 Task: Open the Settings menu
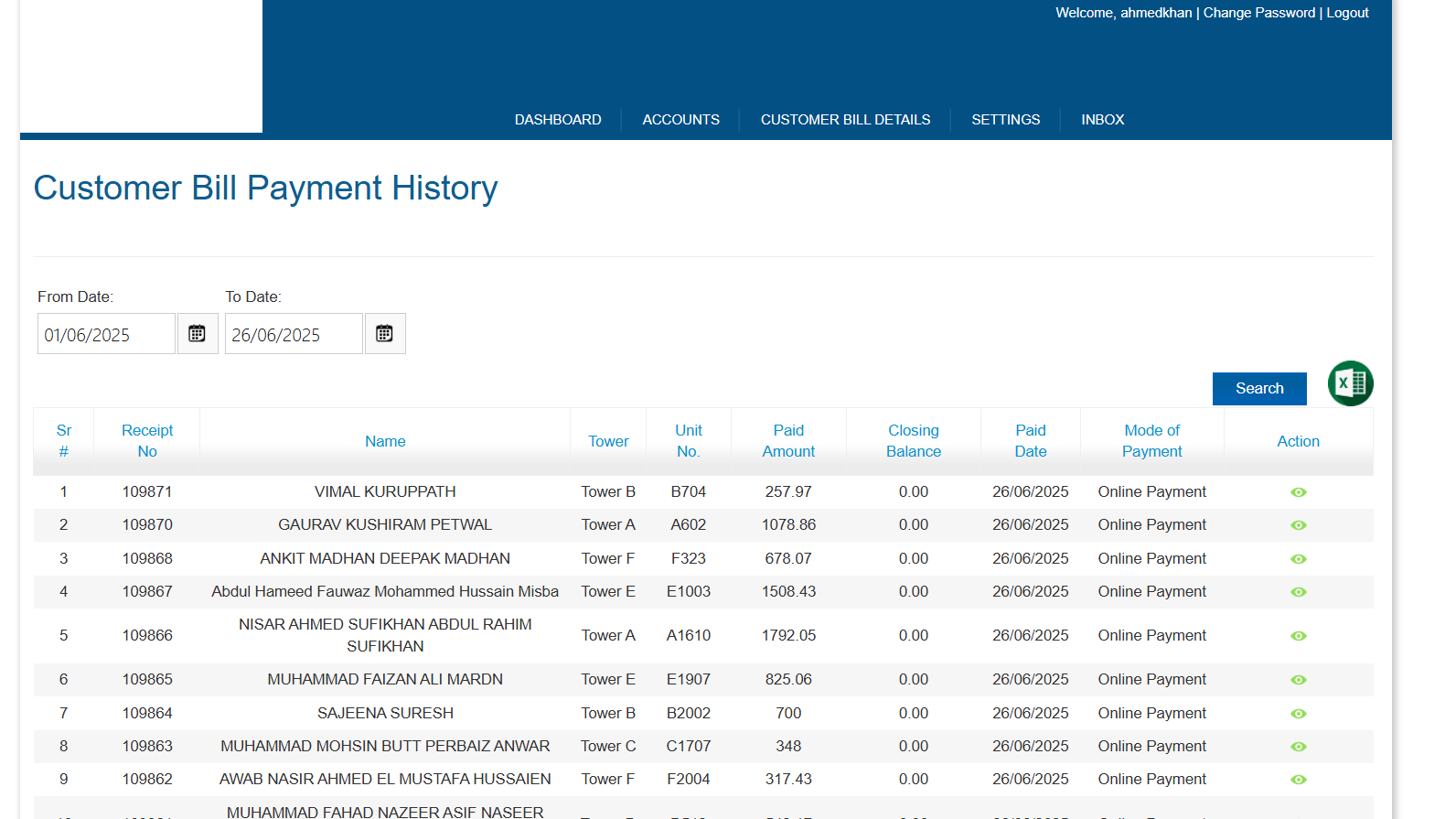[1005, 120]
